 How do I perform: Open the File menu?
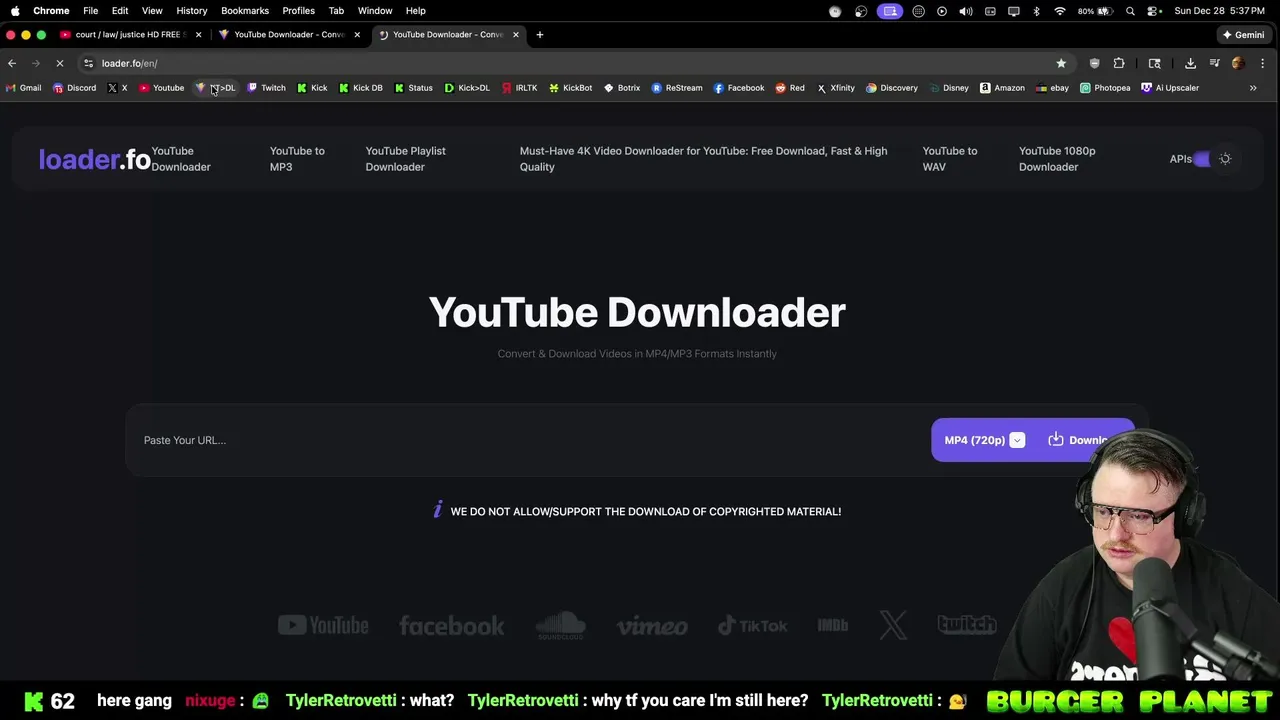90,10
